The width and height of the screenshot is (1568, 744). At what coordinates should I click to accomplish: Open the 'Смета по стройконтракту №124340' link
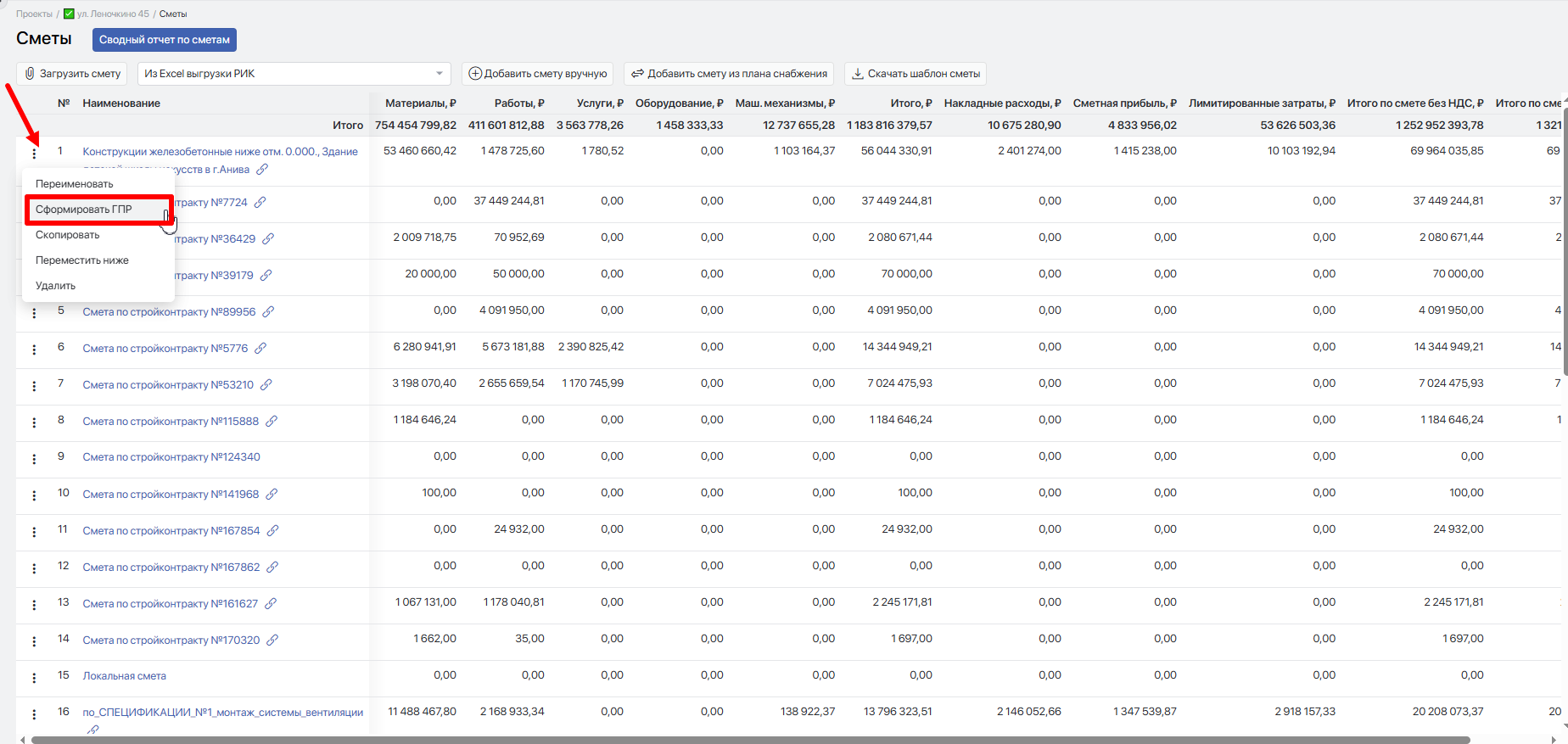171,457
